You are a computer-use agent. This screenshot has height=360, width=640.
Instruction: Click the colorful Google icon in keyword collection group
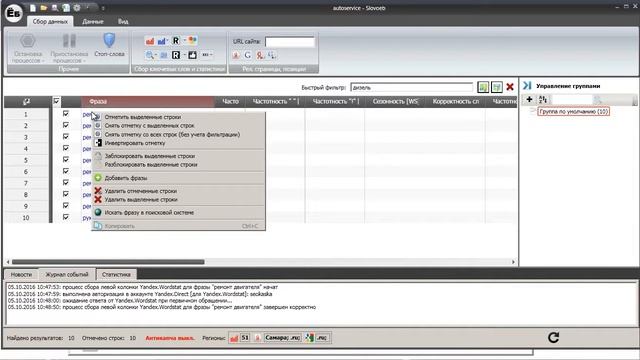click(x=193, y=40)
